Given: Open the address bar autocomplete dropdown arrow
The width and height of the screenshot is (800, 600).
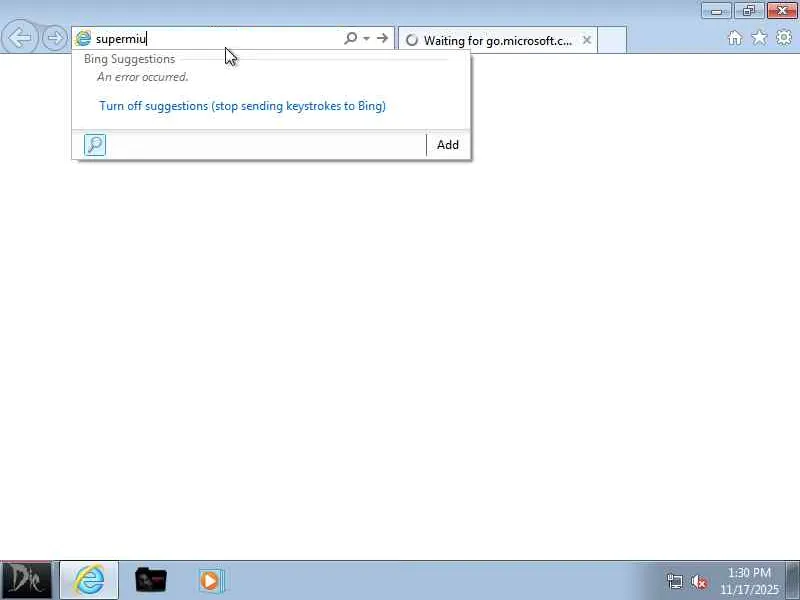Looking at the screenshot, I should pos(366,38).
